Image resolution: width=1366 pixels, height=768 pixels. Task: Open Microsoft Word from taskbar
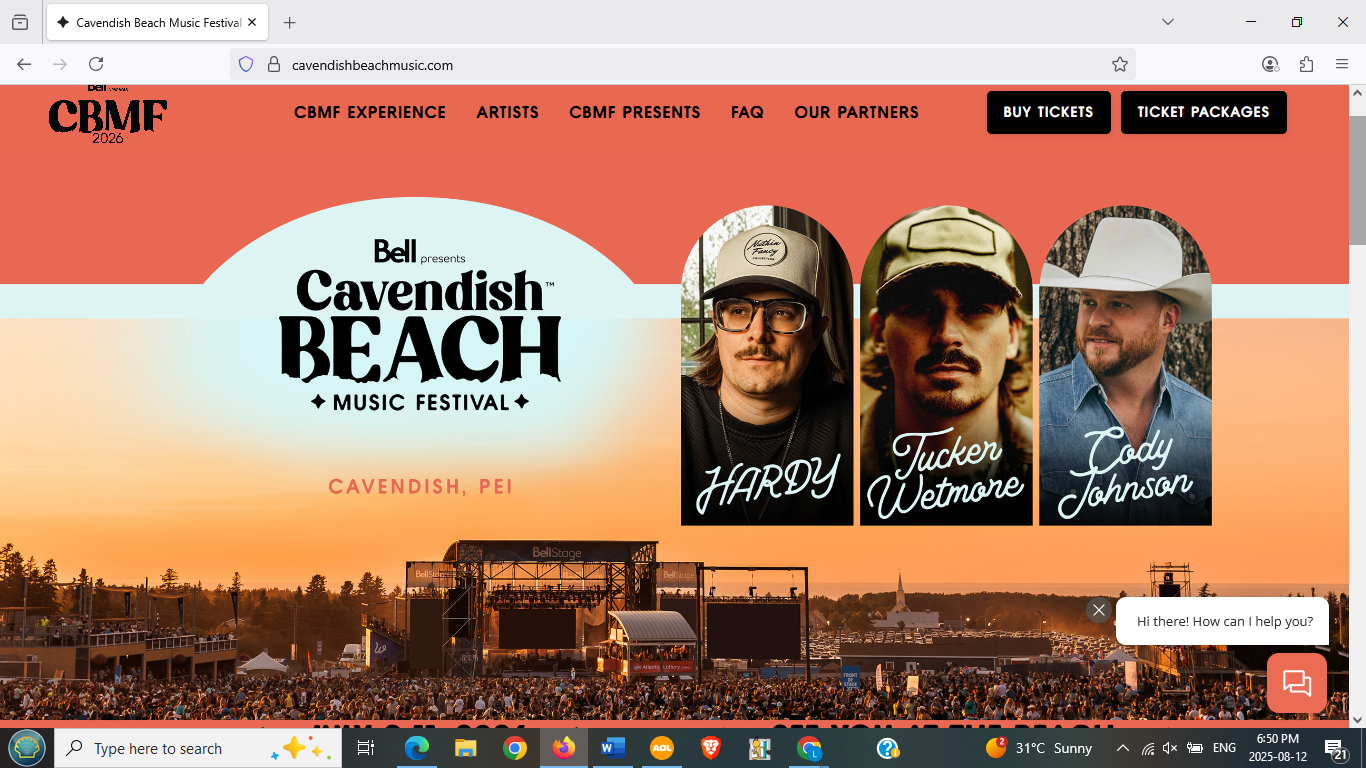pyautogui.click(x=613, y=748)
